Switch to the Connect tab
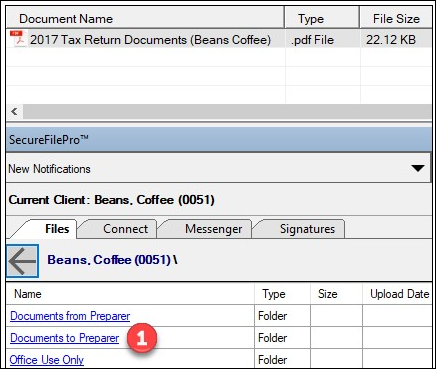The width and height of the screenshot is (436, 369). [x=125, y=229]
